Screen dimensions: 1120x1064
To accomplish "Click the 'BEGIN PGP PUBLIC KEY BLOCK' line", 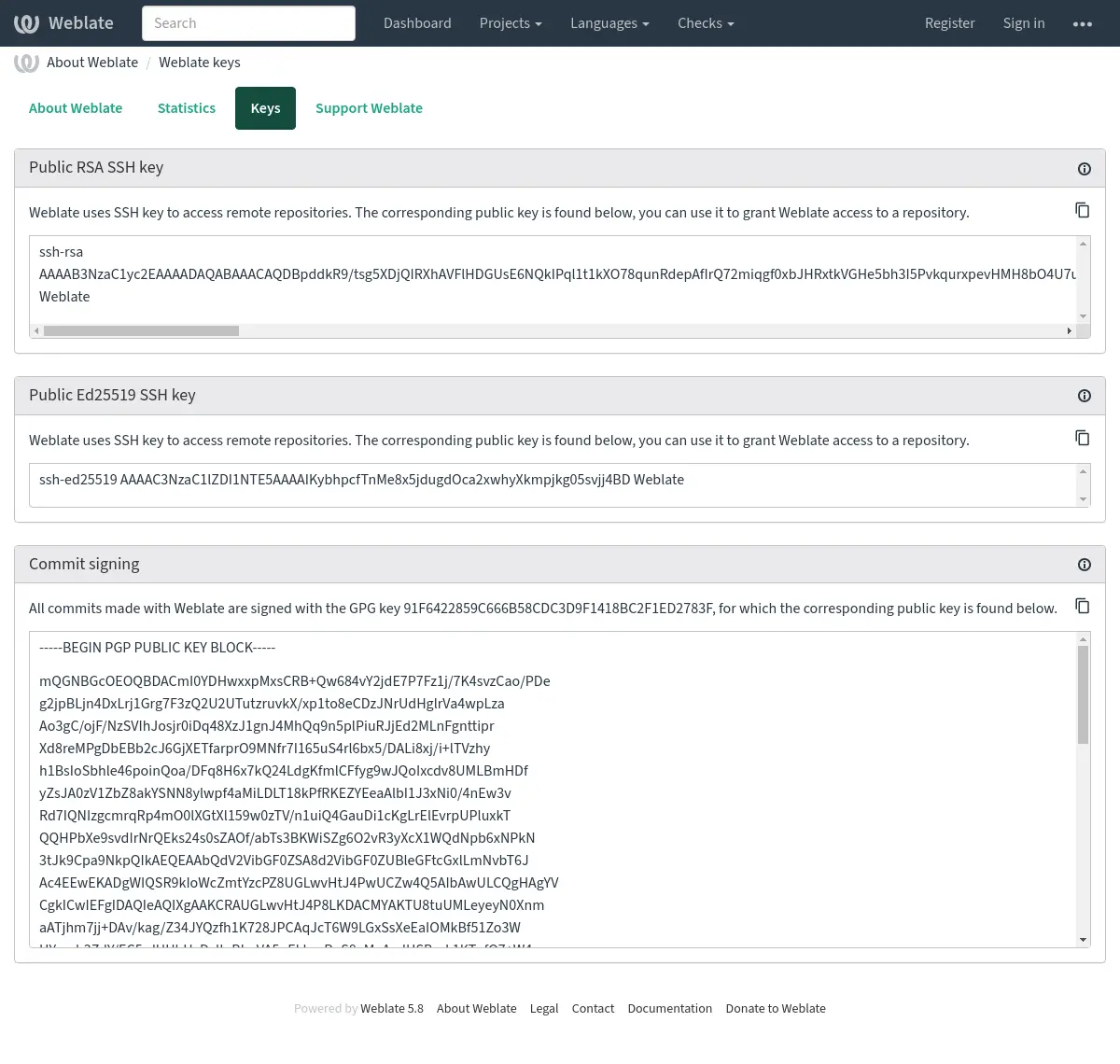I will click(x=158, y=648).
